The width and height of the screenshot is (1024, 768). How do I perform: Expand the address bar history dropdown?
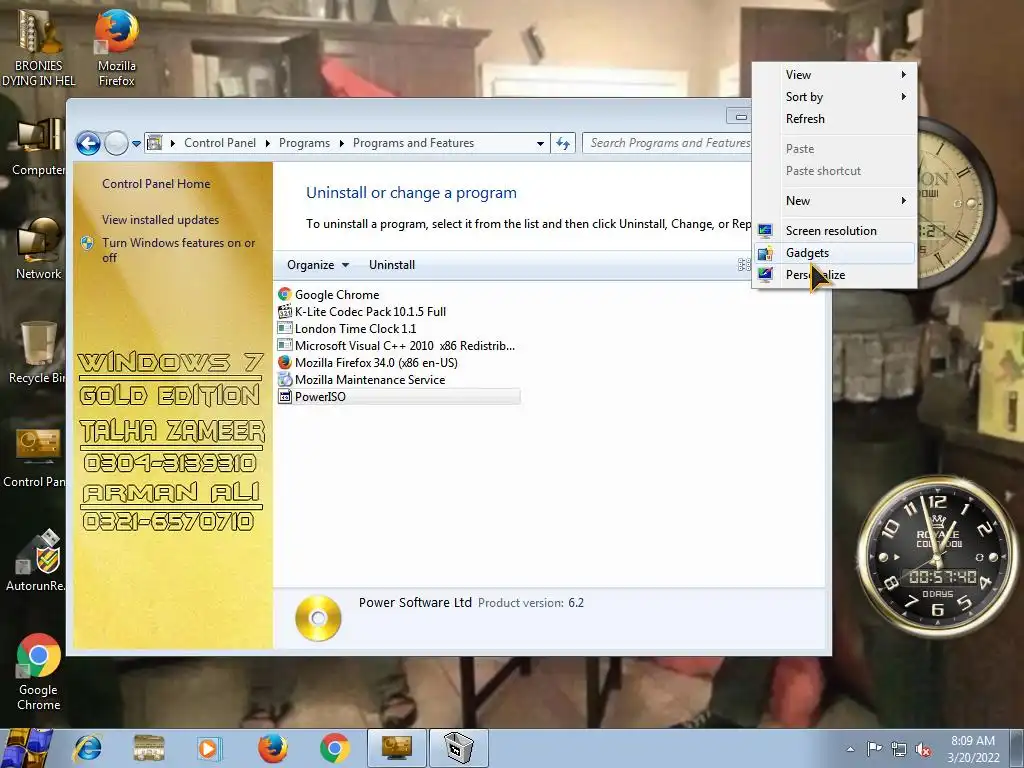[540, 143]
